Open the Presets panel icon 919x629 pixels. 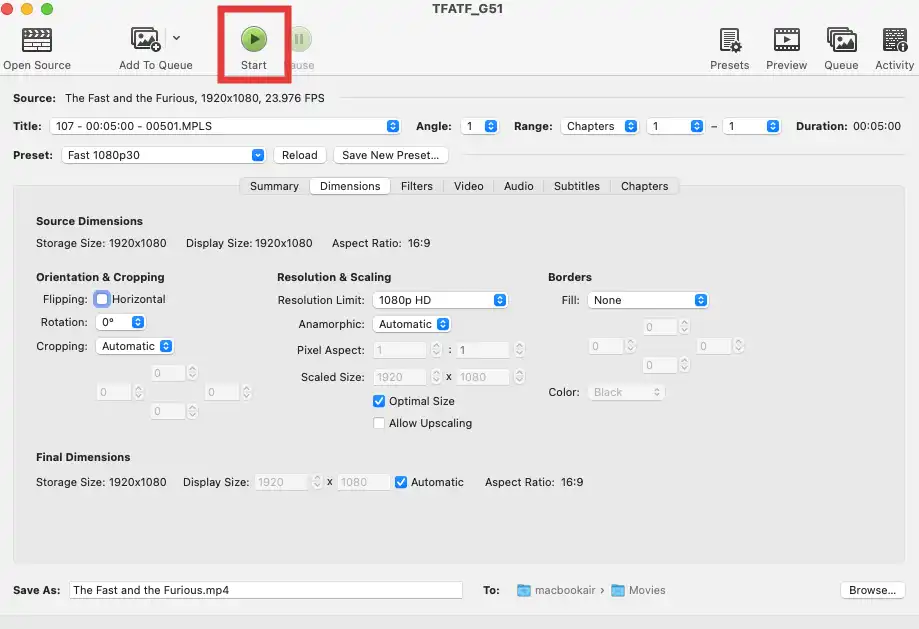729,40
